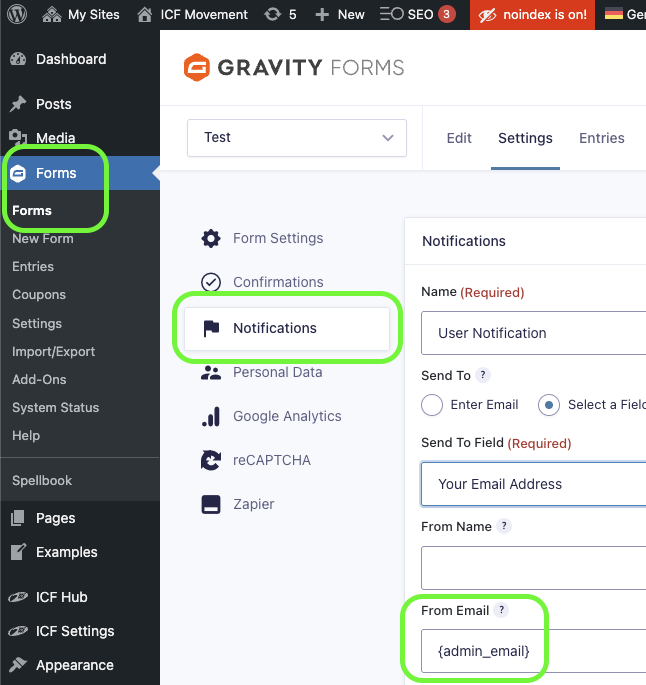Screen dimensions: 646x685
Task: Open Dashboard from the sidebar
Action: coord(80,59)
